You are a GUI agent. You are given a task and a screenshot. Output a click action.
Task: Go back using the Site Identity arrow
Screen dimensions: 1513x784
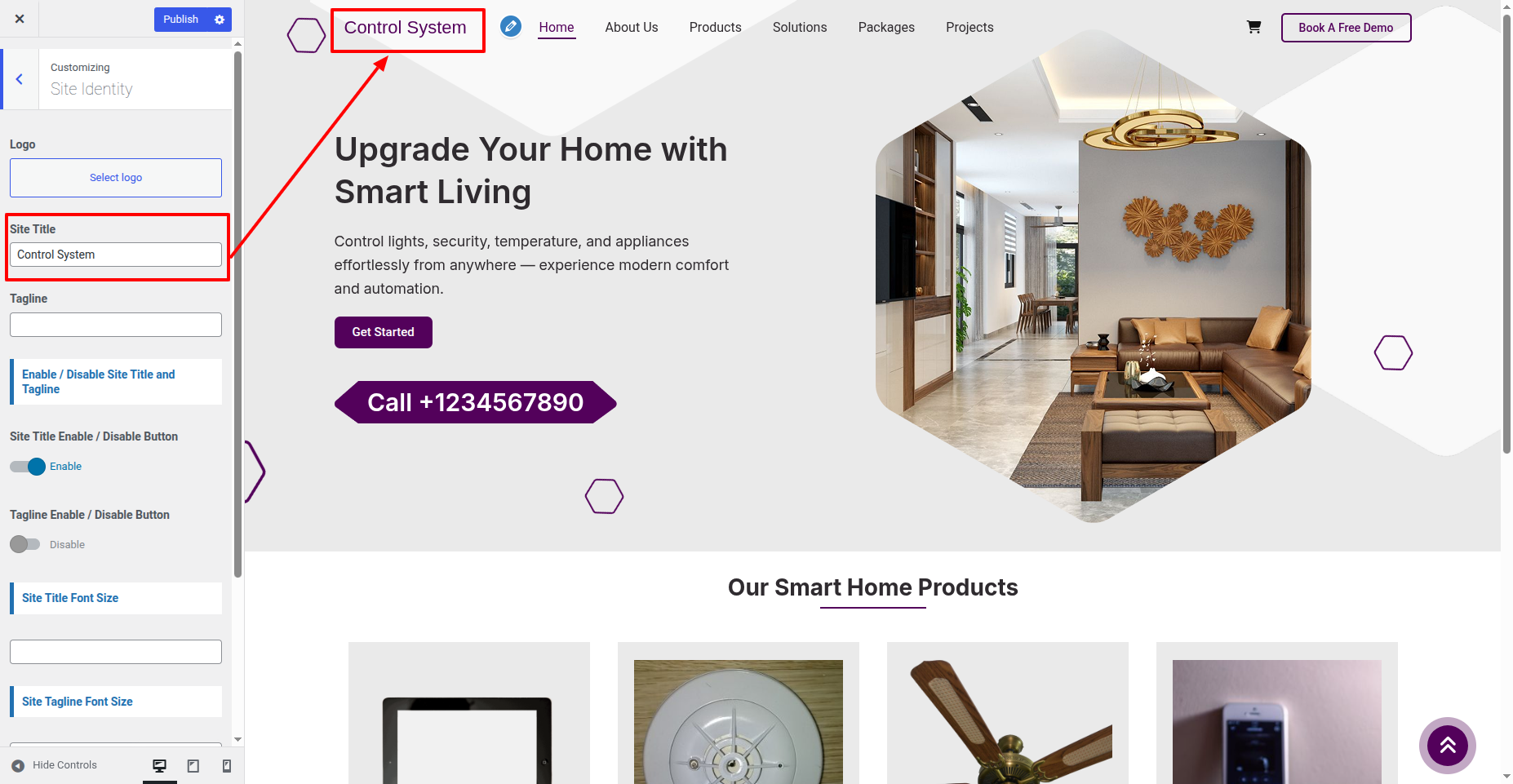[x=20, y=79]
